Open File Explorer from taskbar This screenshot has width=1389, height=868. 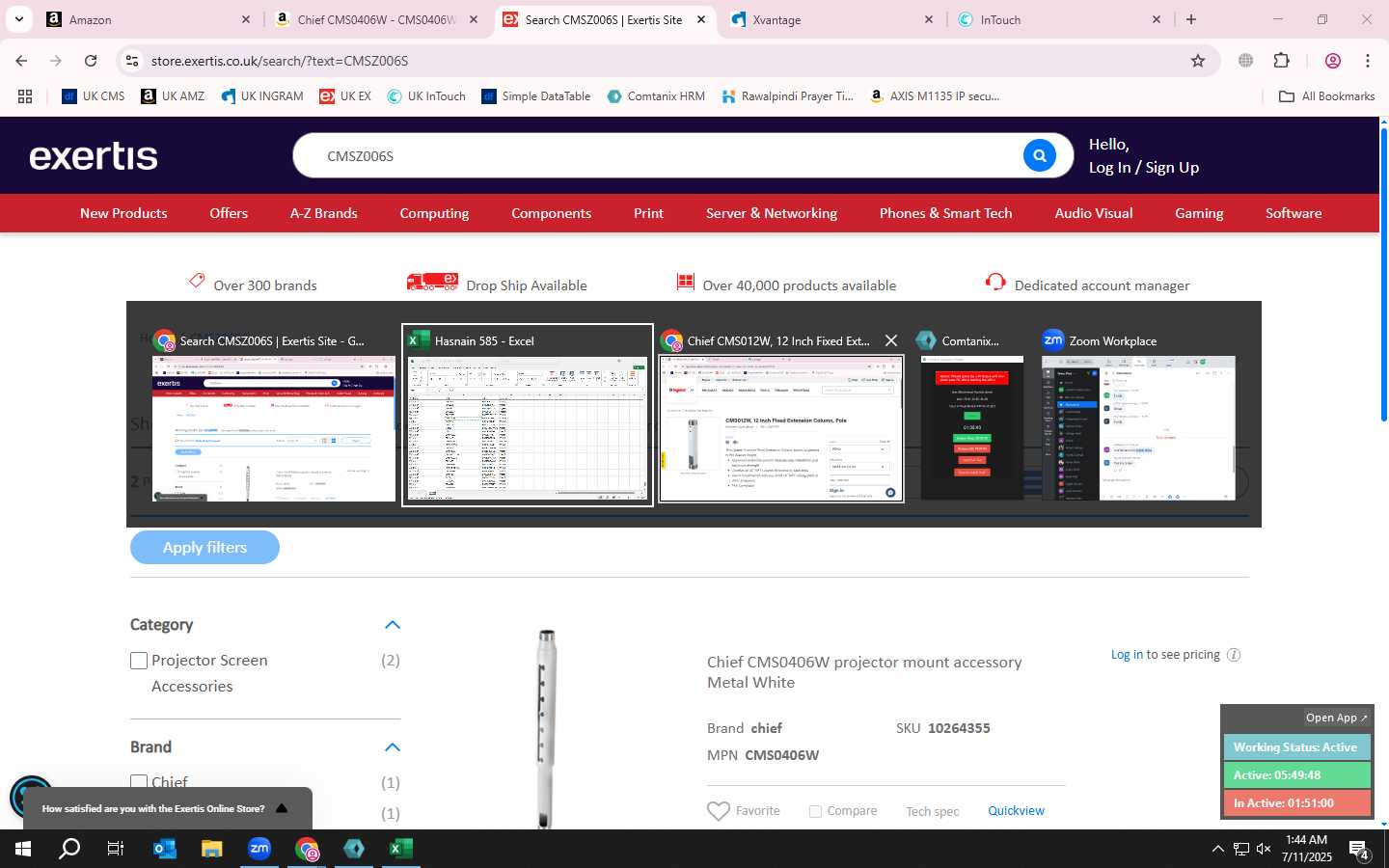[x=212, y=849]
